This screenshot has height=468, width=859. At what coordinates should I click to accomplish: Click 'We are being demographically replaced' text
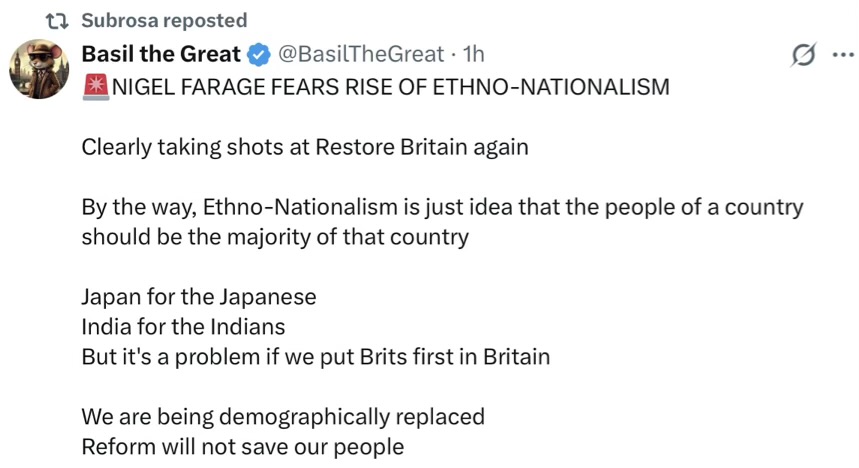(283, 416)
